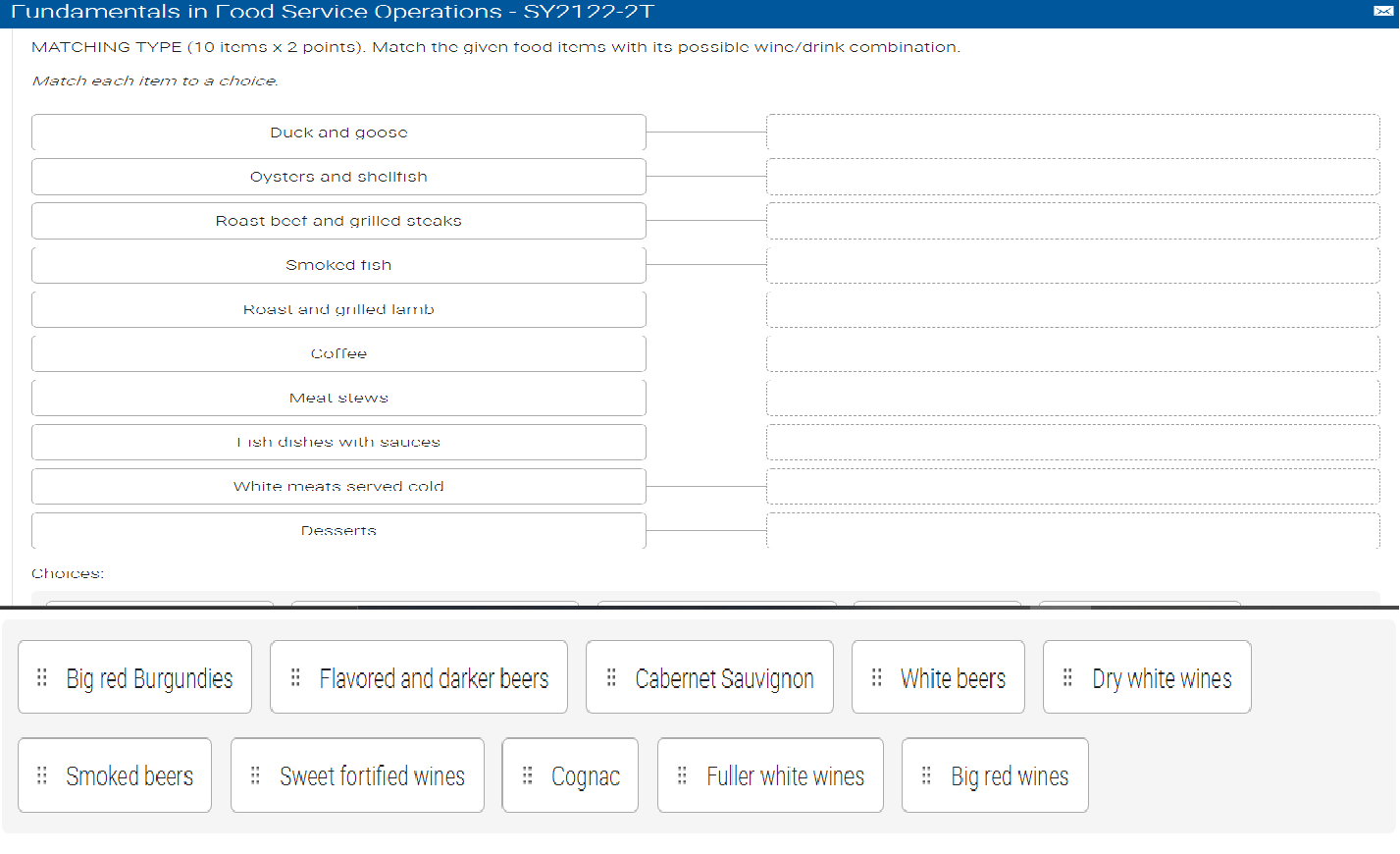Grab the drag handle on Big red Burgundies
The height and width of the screenshot is (854, 1400).
click(42, 677)
